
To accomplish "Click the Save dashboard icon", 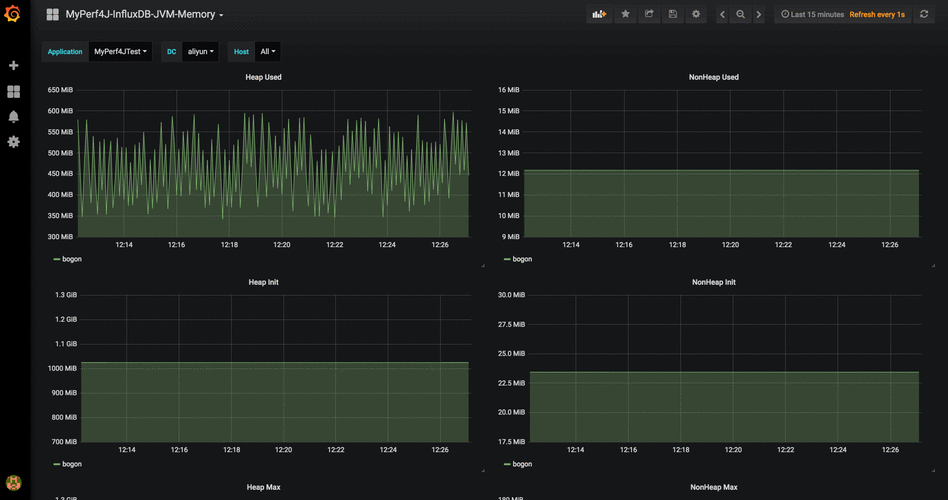I will 672,15.
